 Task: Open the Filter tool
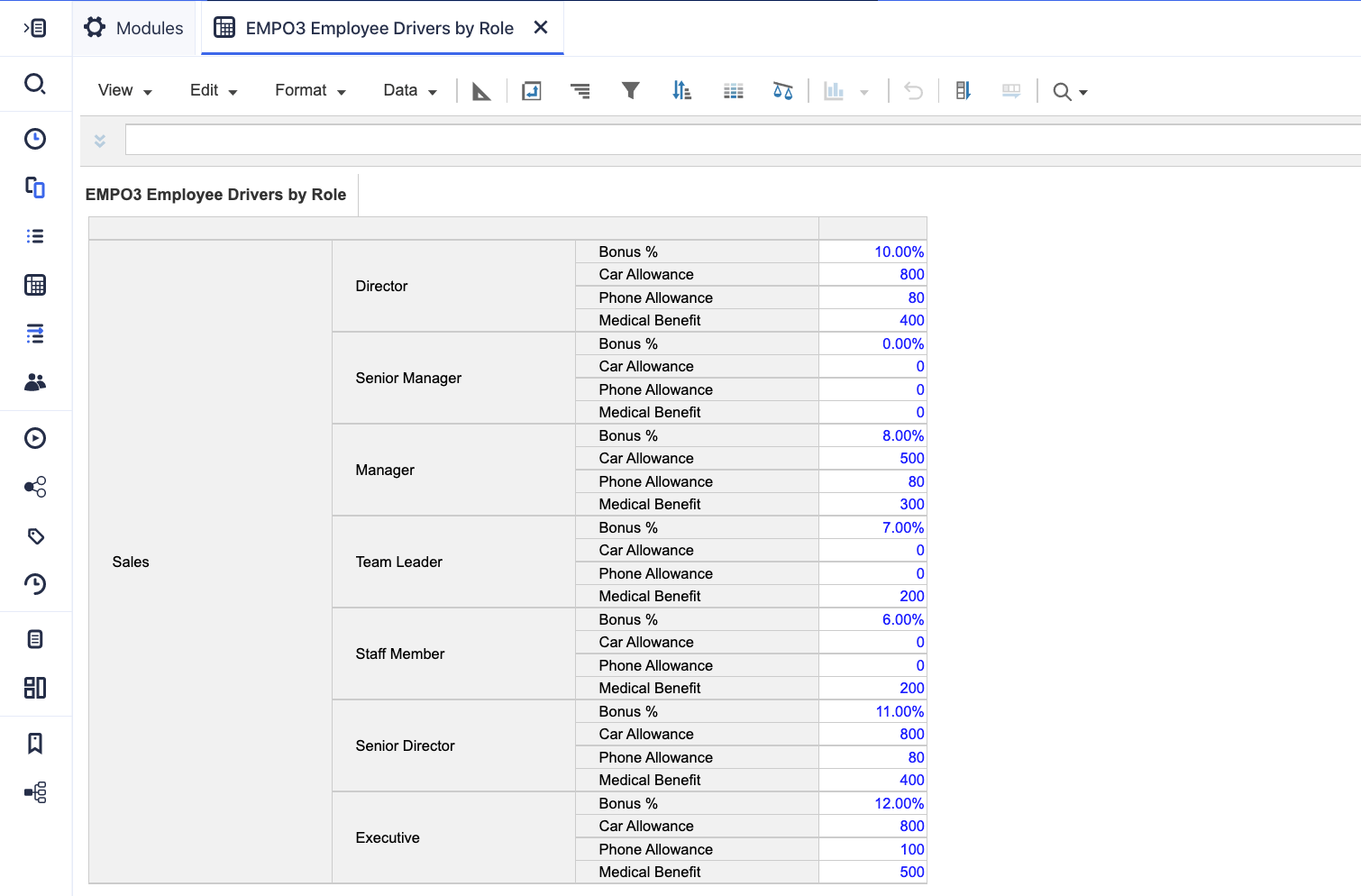coord(631,90)
